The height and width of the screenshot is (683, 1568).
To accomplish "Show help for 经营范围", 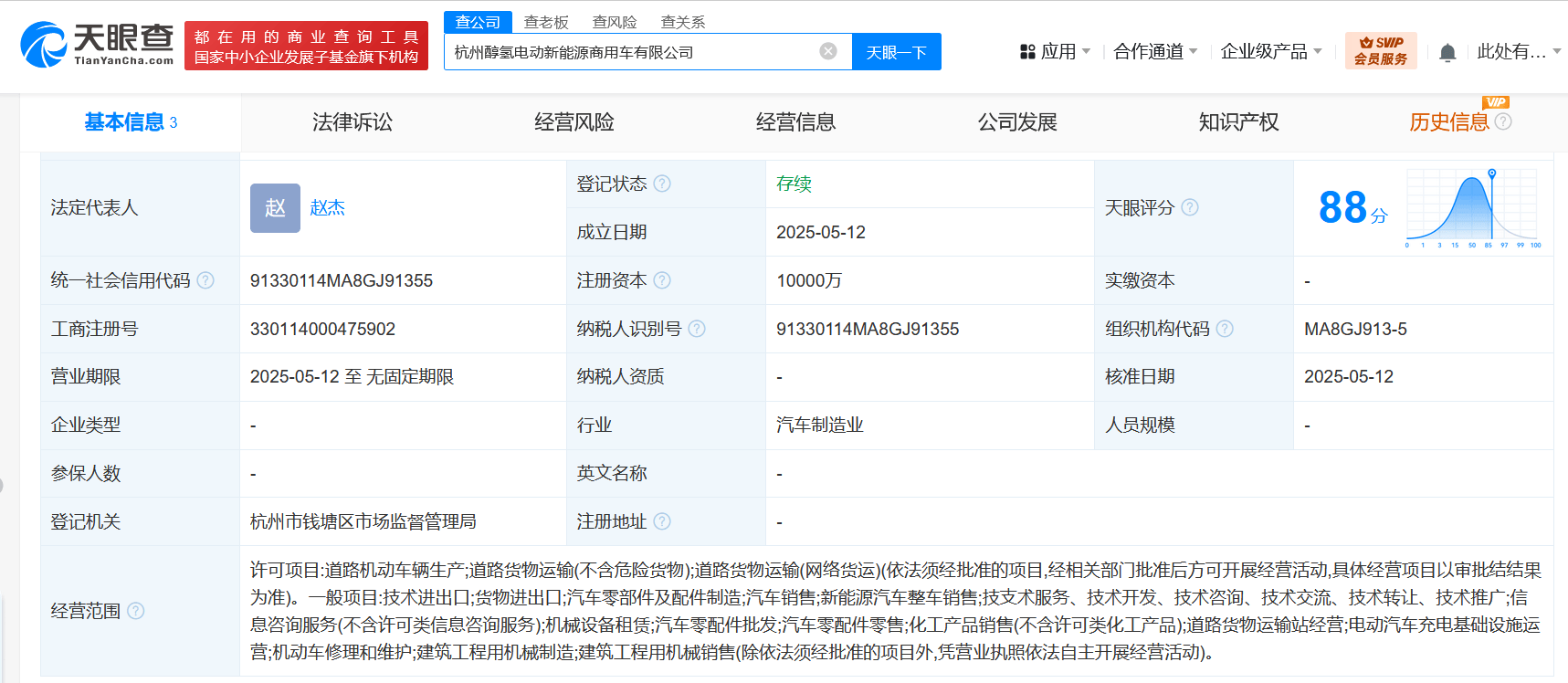I will coord(136,611).
